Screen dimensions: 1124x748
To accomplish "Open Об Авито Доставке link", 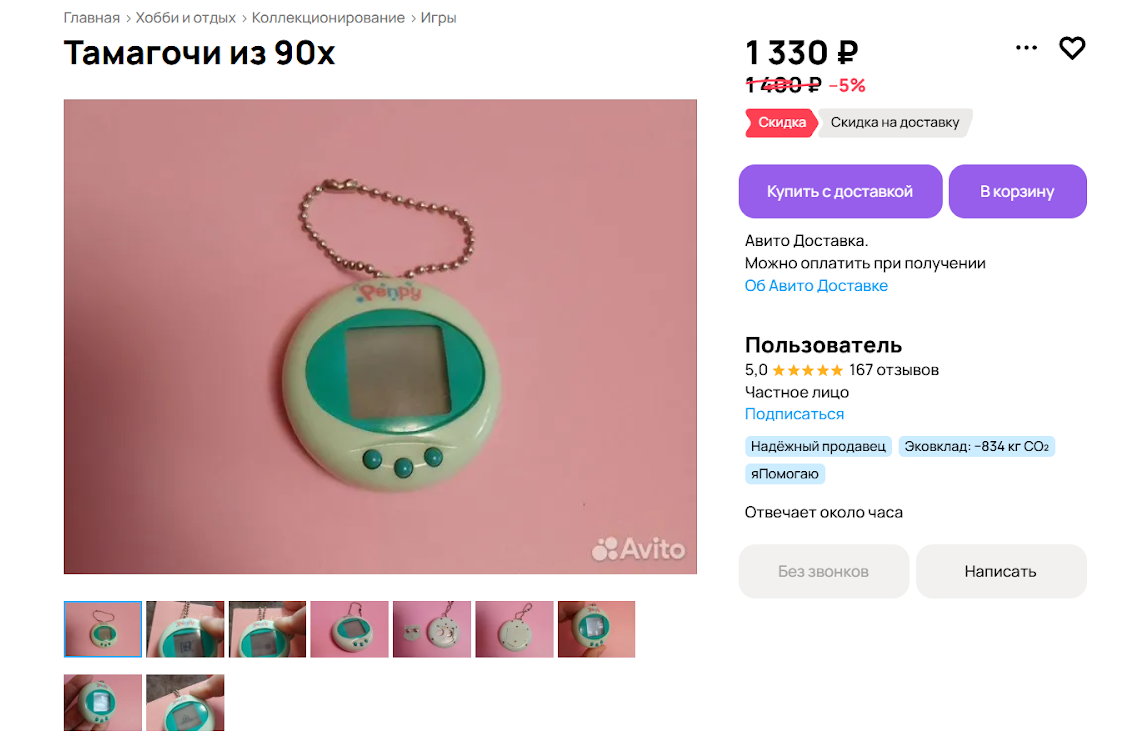I will tap(816, 285).
